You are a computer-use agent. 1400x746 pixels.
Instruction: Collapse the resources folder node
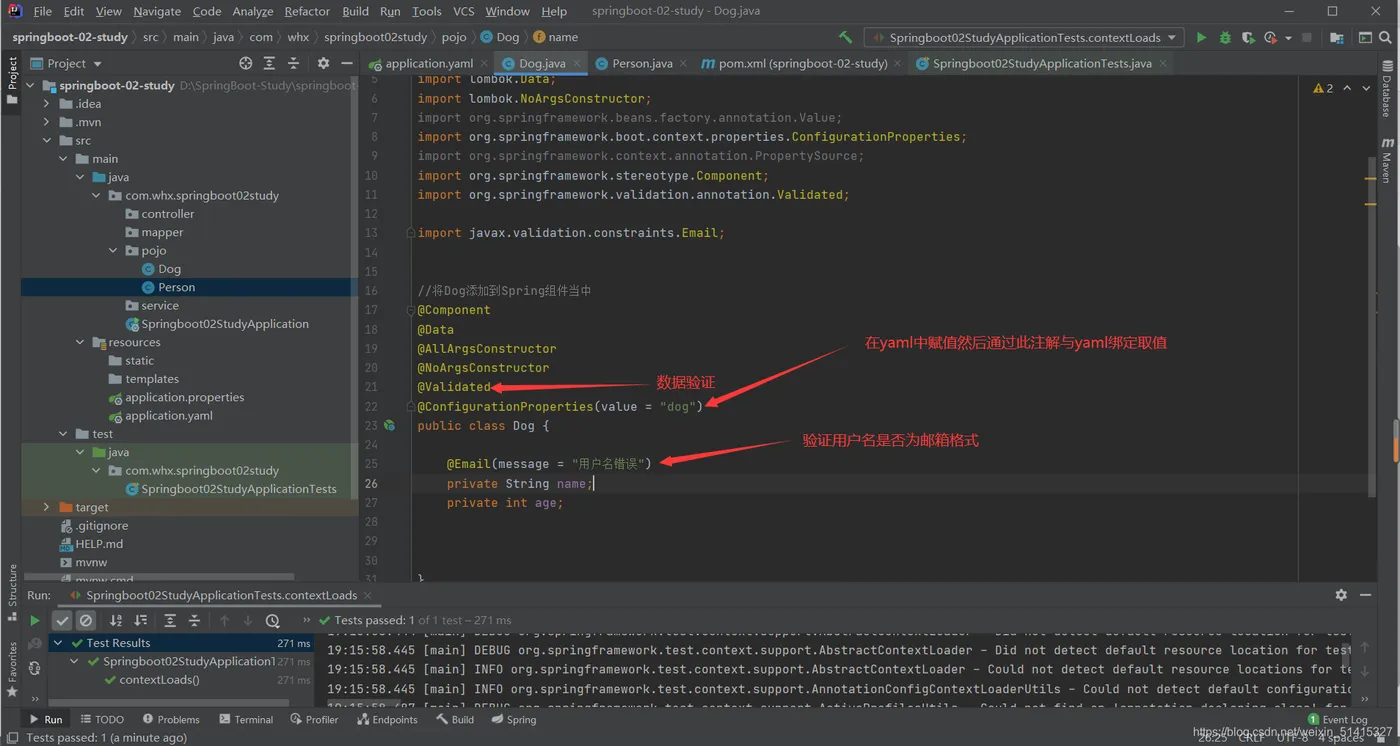coord(80,342)
